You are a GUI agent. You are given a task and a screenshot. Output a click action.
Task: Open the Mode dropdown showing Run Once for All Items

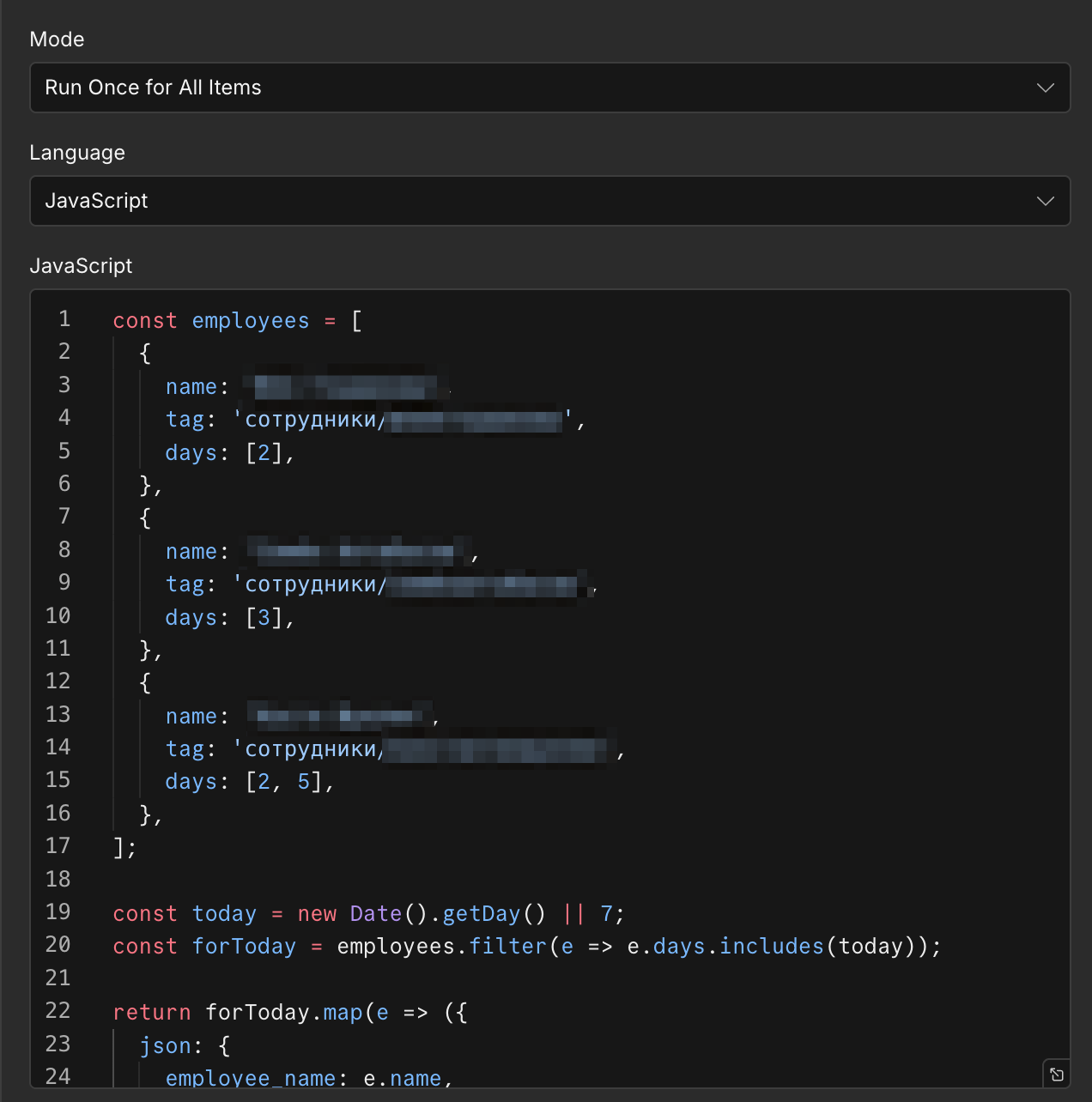tap(549, 88)
